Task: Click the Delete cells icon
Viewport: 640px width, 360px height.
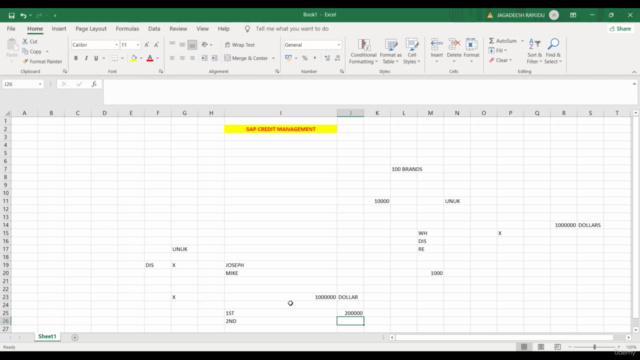Action: pos(454,50)
